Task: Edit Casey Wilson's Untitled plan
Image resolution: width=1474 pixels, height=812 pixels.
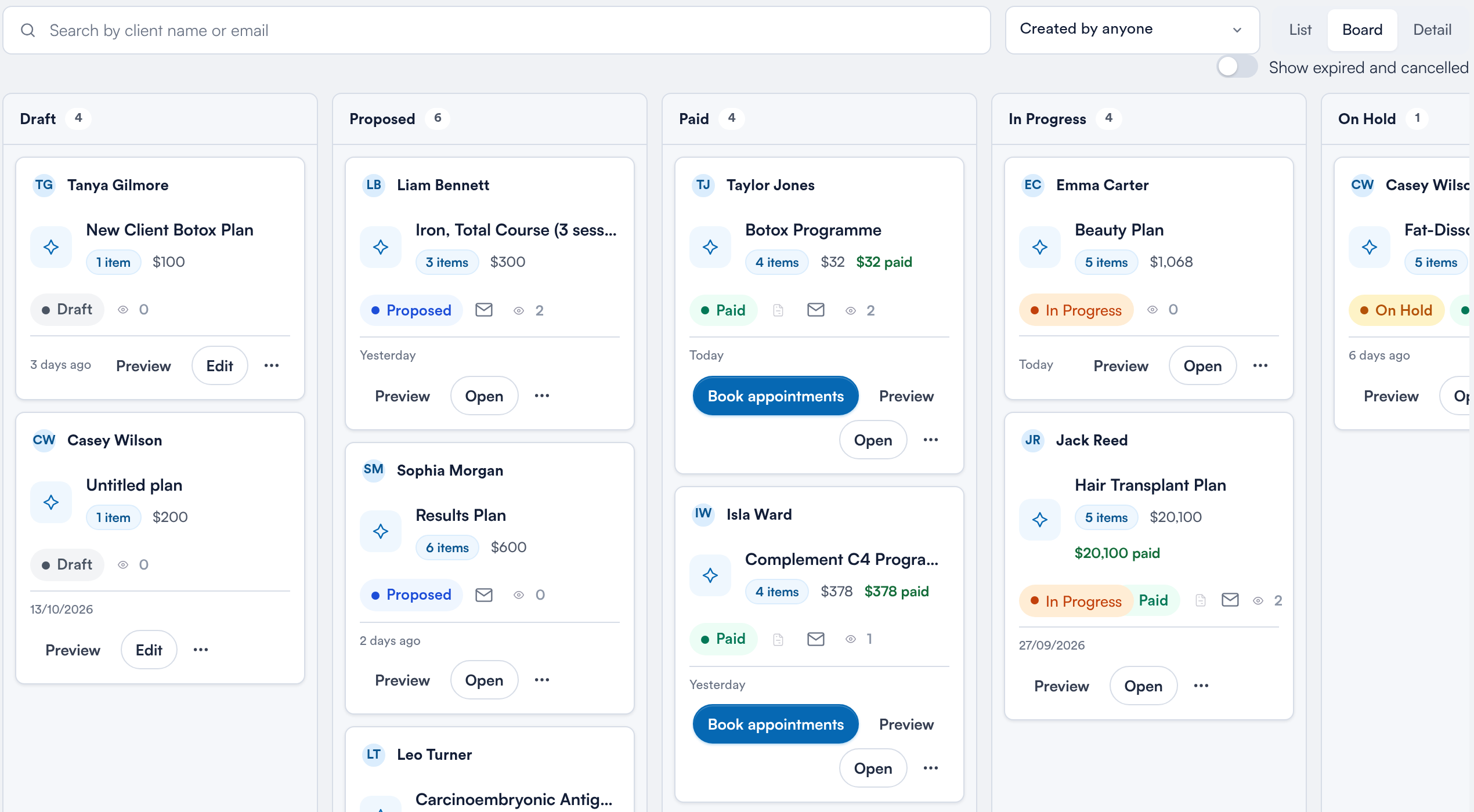Action: (x=149, y=650)
